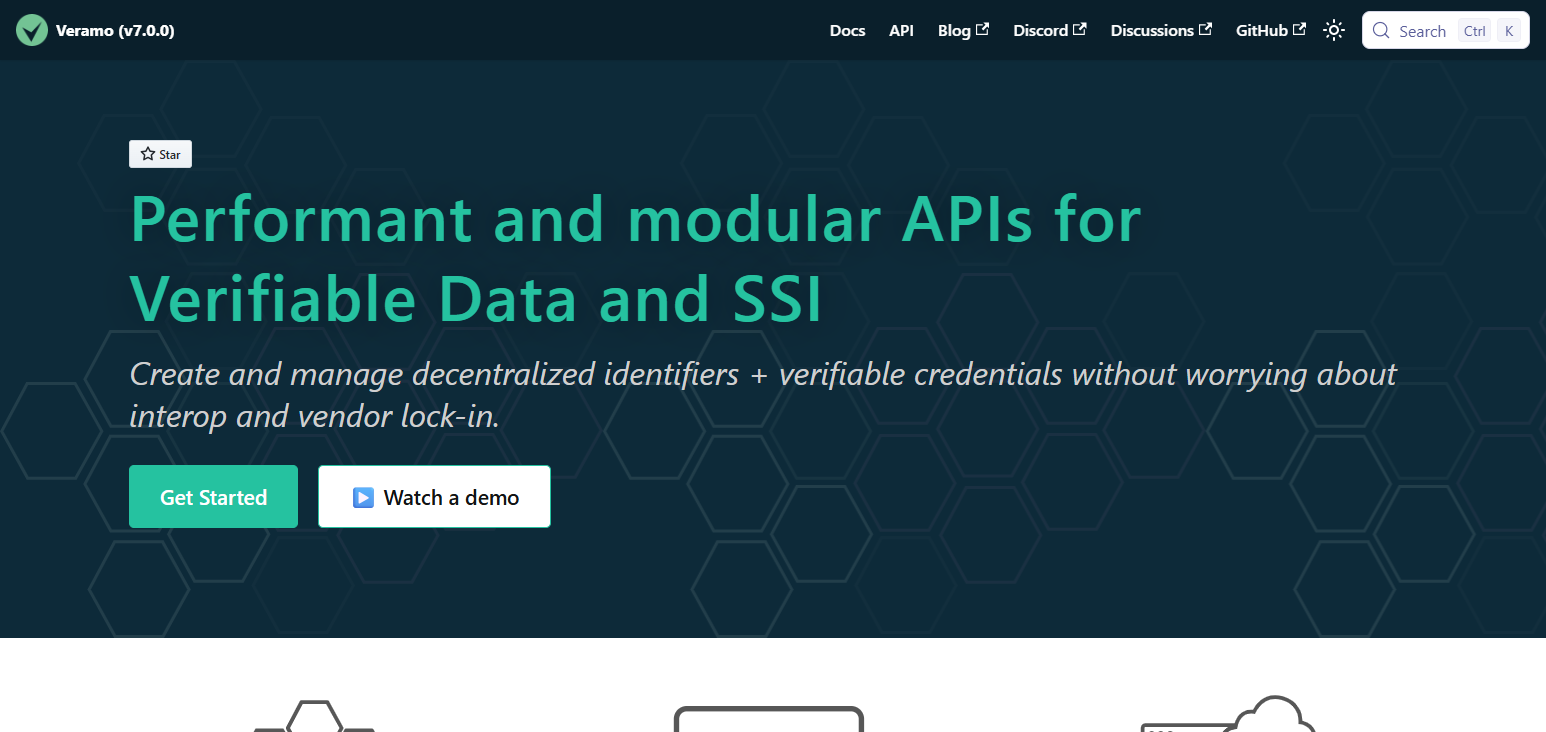Open the Docs navigation item
Image resolution: width=1546 pixels, height=732 pixels.
click(847, 30)
